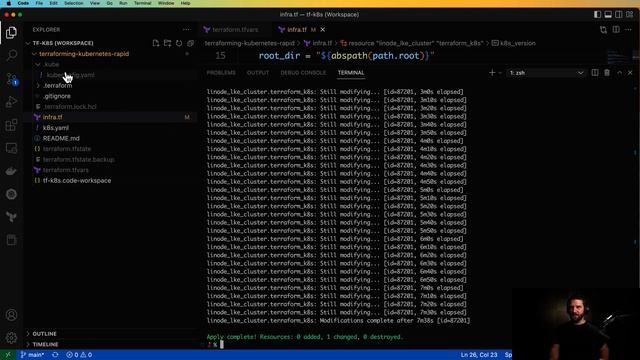Split the editor right

(616, 30)
